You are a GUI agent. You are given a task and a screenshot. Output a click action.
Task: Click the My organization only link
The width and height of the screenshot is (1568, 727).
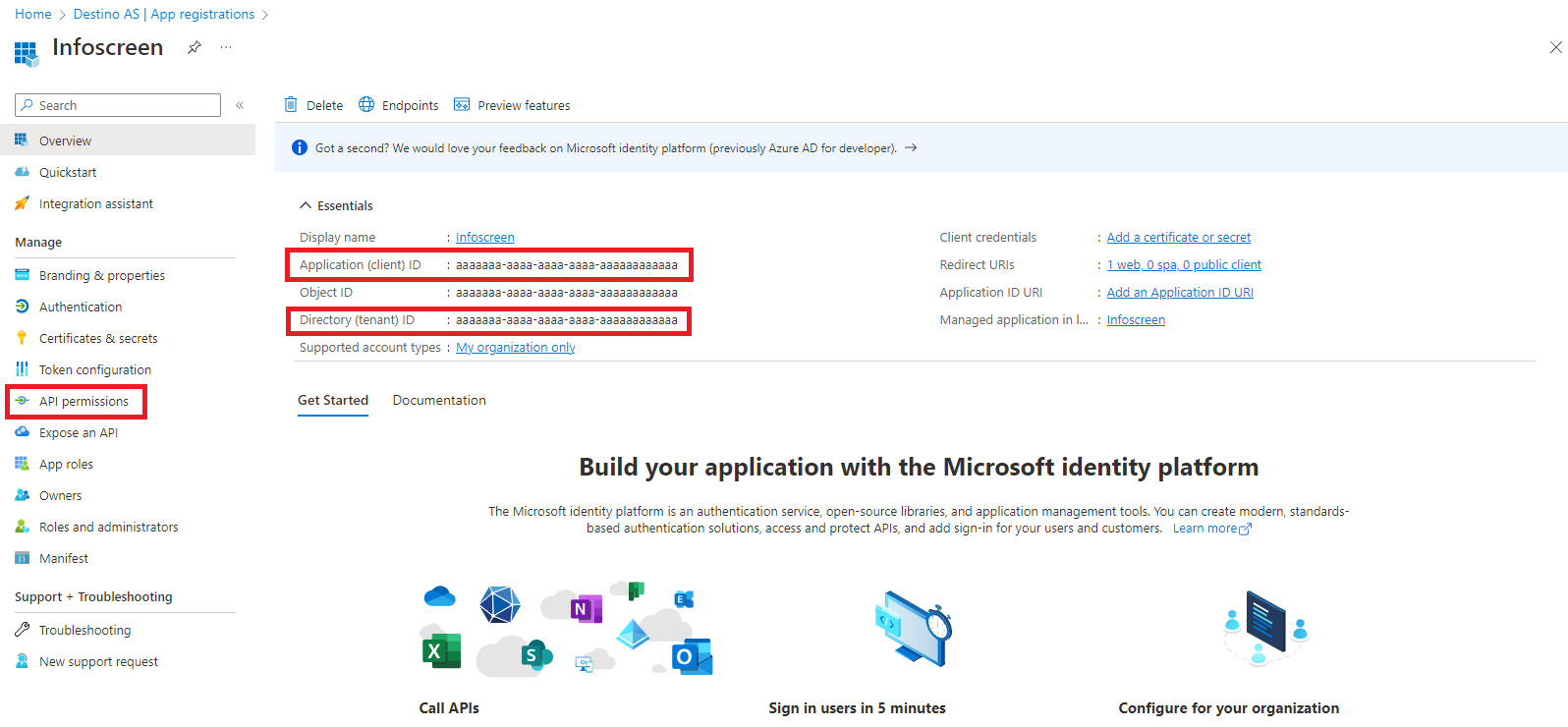[x=516, y=347]
